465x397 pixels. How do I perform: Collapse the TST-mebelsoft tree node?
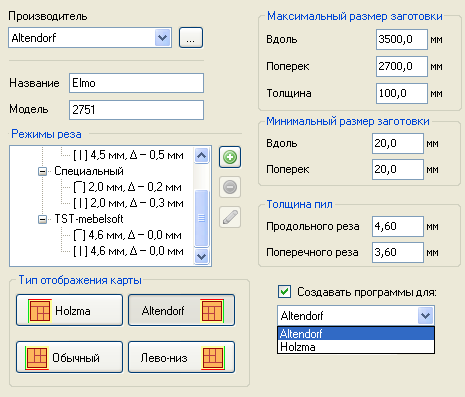(x=42, y=220)
